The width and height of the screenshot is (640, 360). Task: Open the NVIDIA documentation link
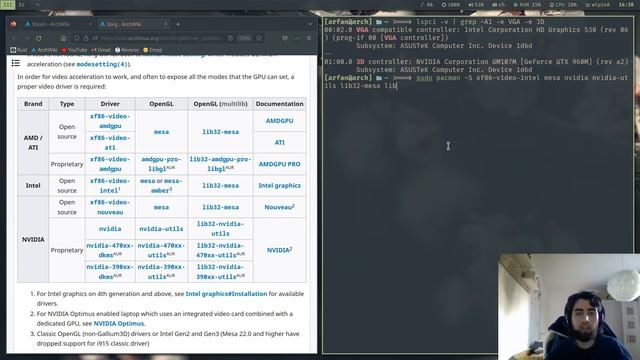(x=279, y=250)
